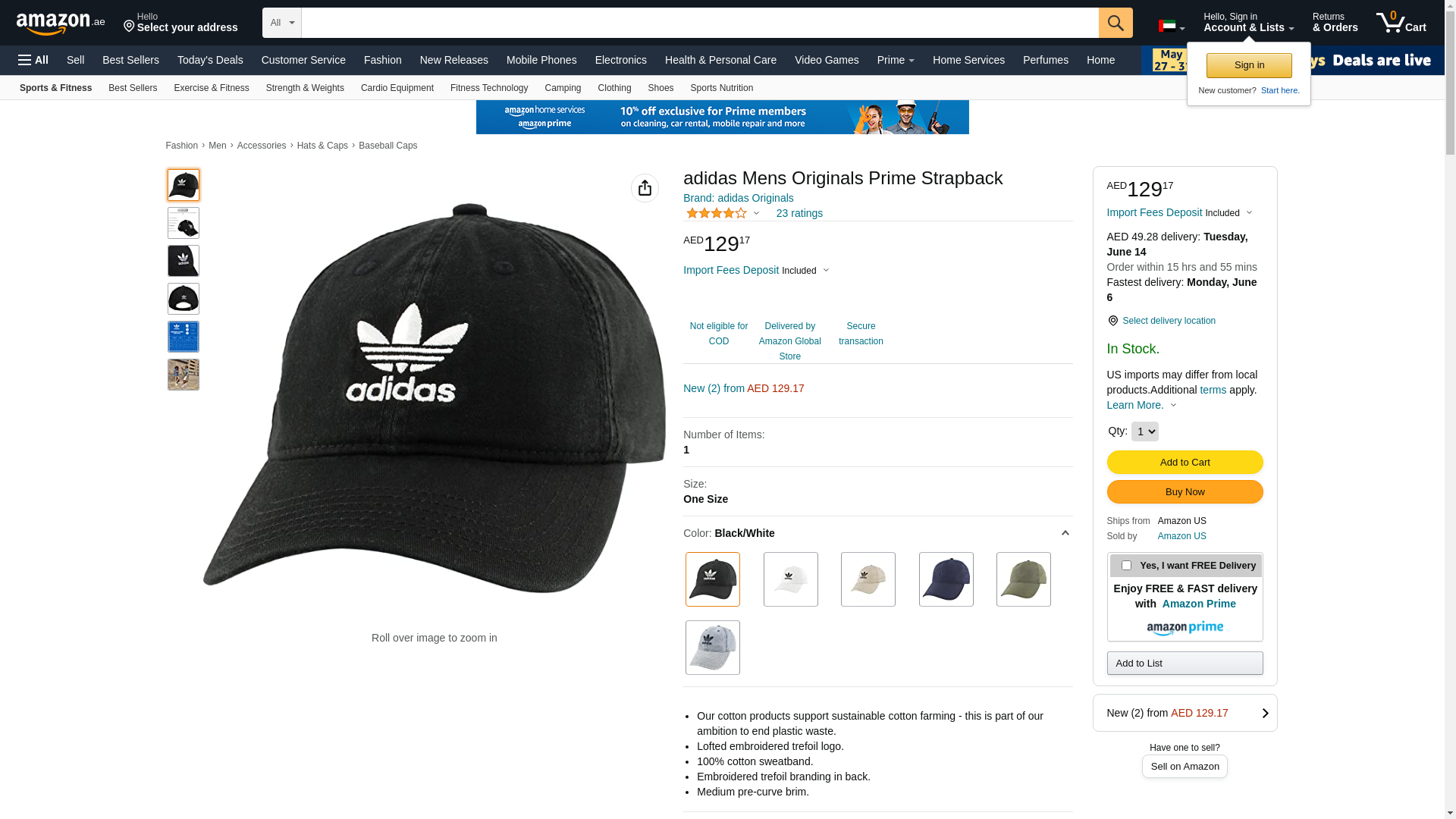
Task: Go to the Electronics nav tab
Action: coord(620,60)
